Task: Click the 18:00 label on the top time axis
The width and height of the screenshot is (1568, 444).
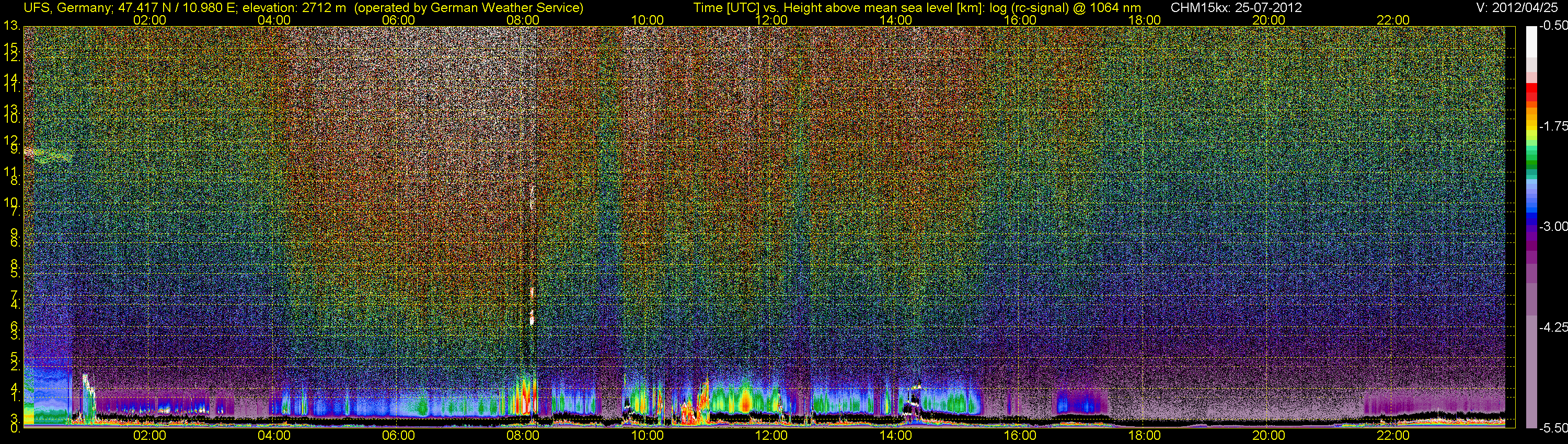Action: coord(1144,20)
